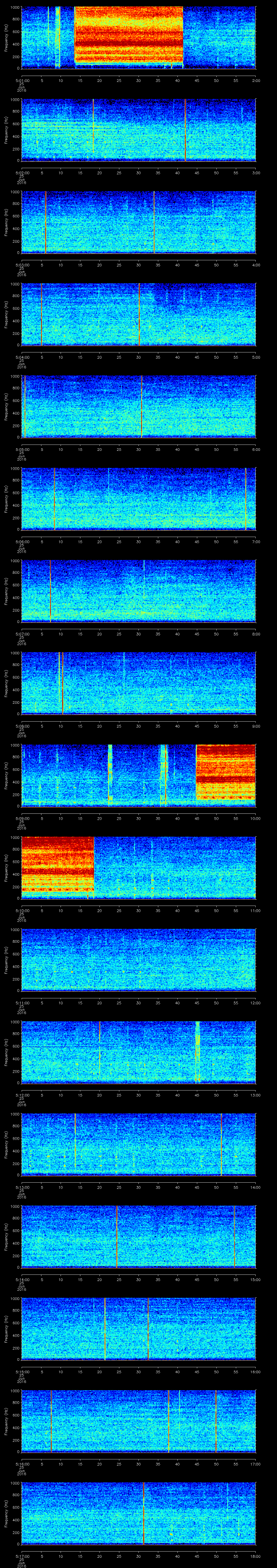Image resolution: width=277 pixels, height=1568 pixels.
Task: Click the 5:04:00 start time label
Action: [22, 357]
